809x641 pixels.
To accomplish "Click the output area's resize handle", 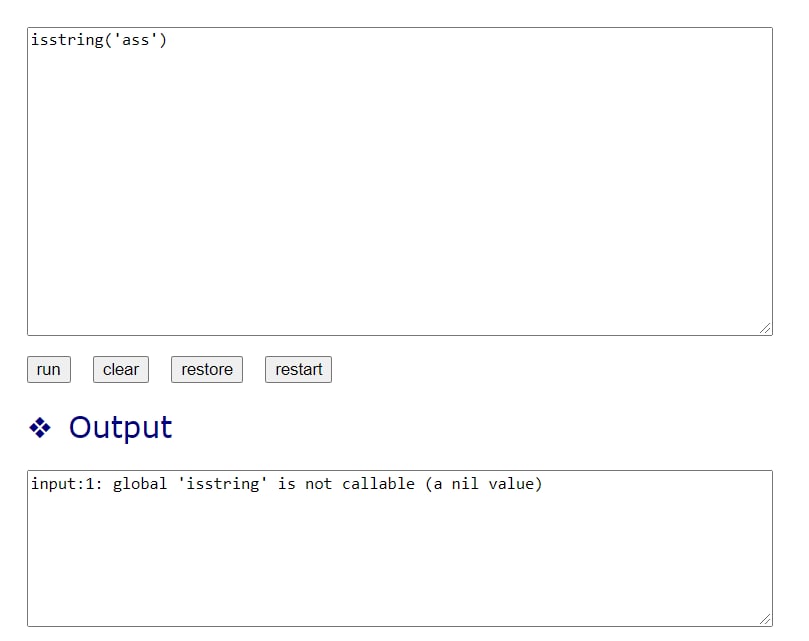I will click(766, 620).
